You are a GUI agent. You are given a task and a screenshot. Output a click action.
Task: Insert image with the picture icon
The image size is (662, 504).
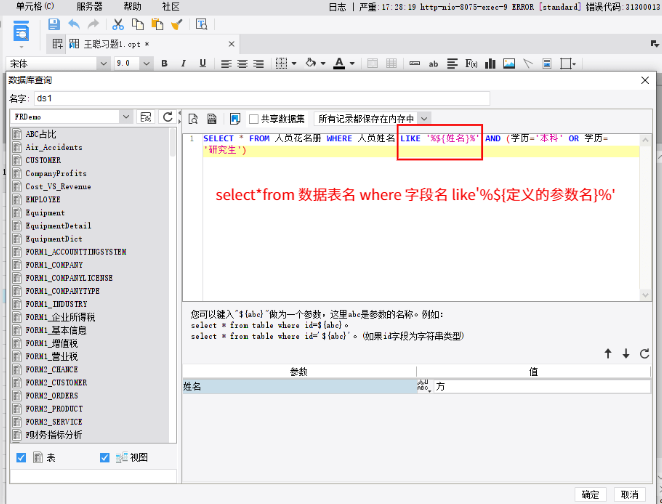509,64
